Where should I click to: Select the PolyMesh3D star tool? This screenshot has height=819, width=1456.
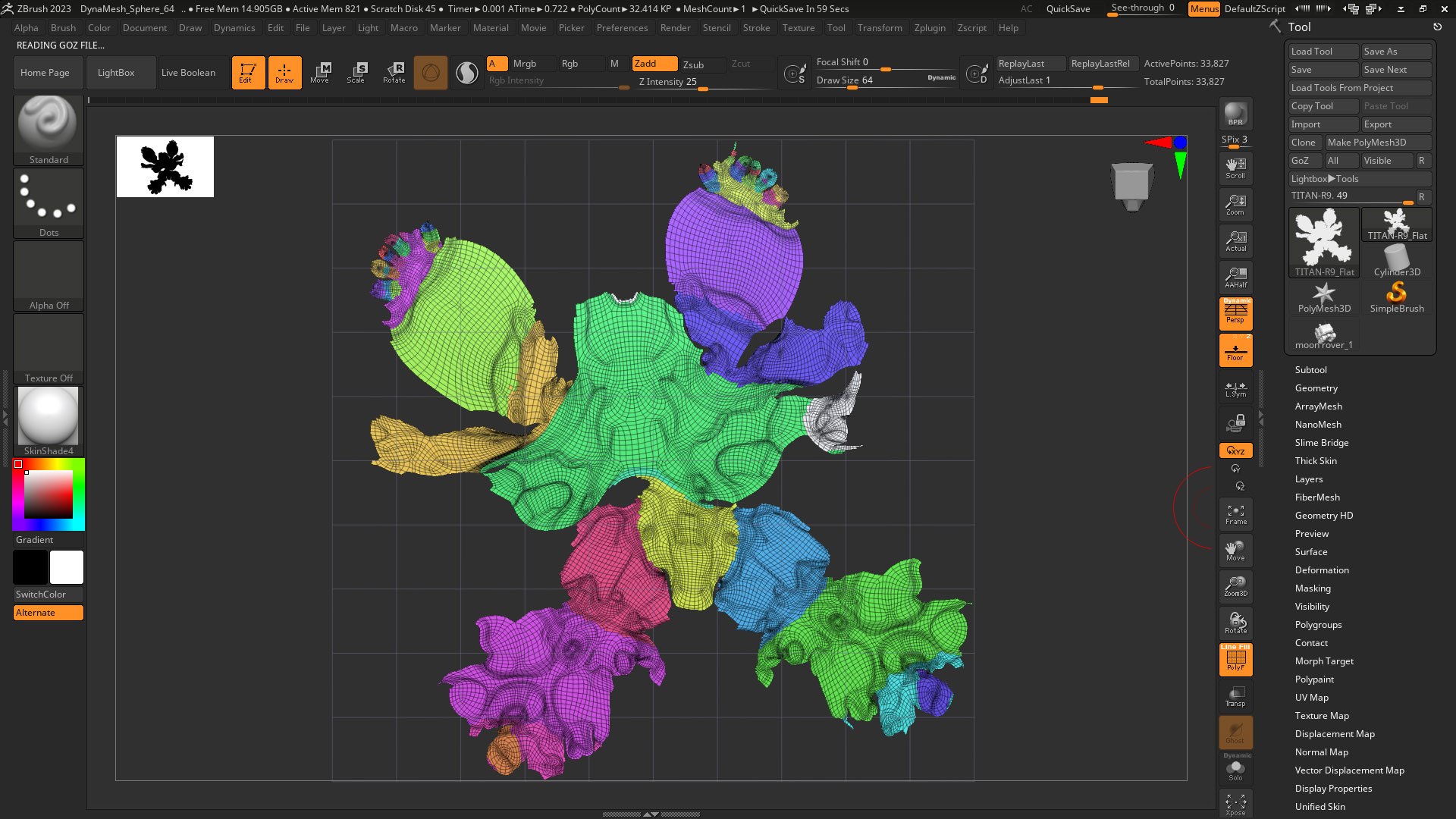(x=1323, y=297)
